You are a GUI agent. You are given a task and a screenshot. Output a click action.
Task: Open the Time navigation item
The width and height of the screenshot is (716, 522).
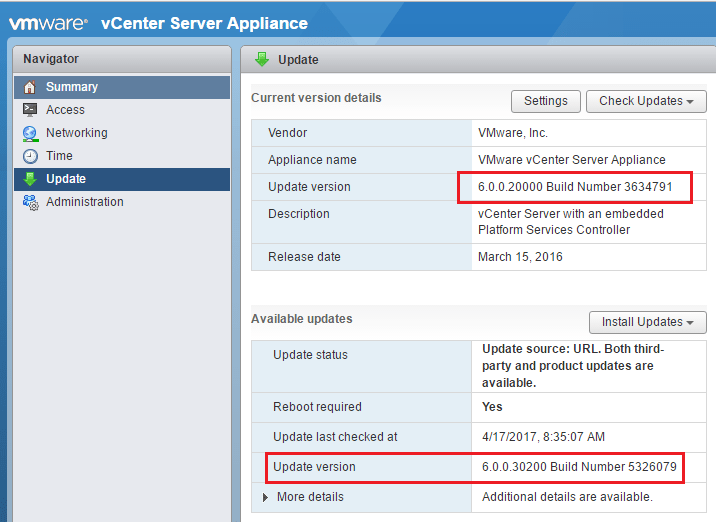click(59, 156)
